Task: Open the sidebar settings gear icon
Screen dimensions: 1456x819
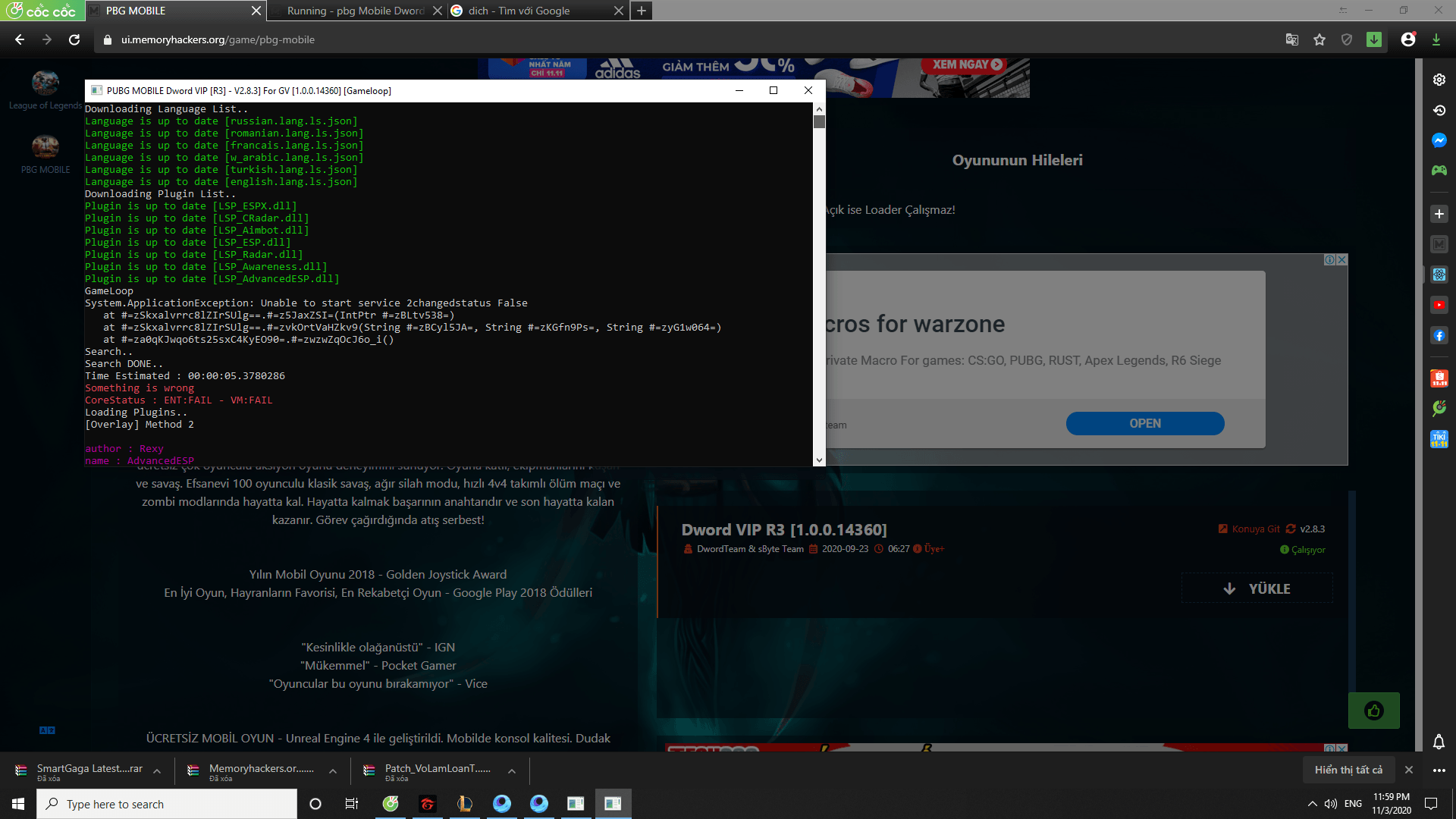Action: 1439,80
